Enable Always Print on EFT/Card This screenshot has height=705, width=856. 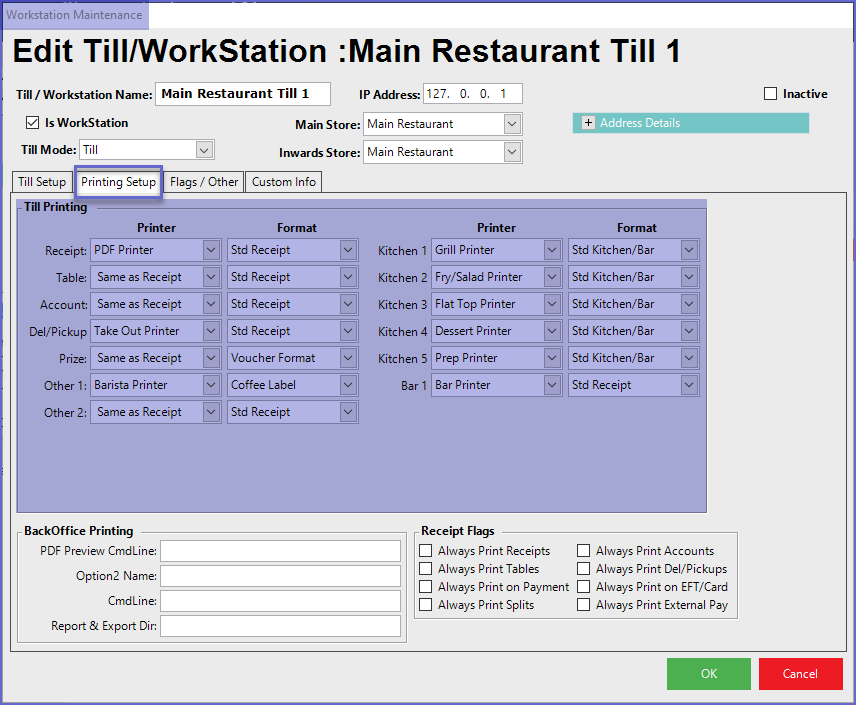[584, 587]
